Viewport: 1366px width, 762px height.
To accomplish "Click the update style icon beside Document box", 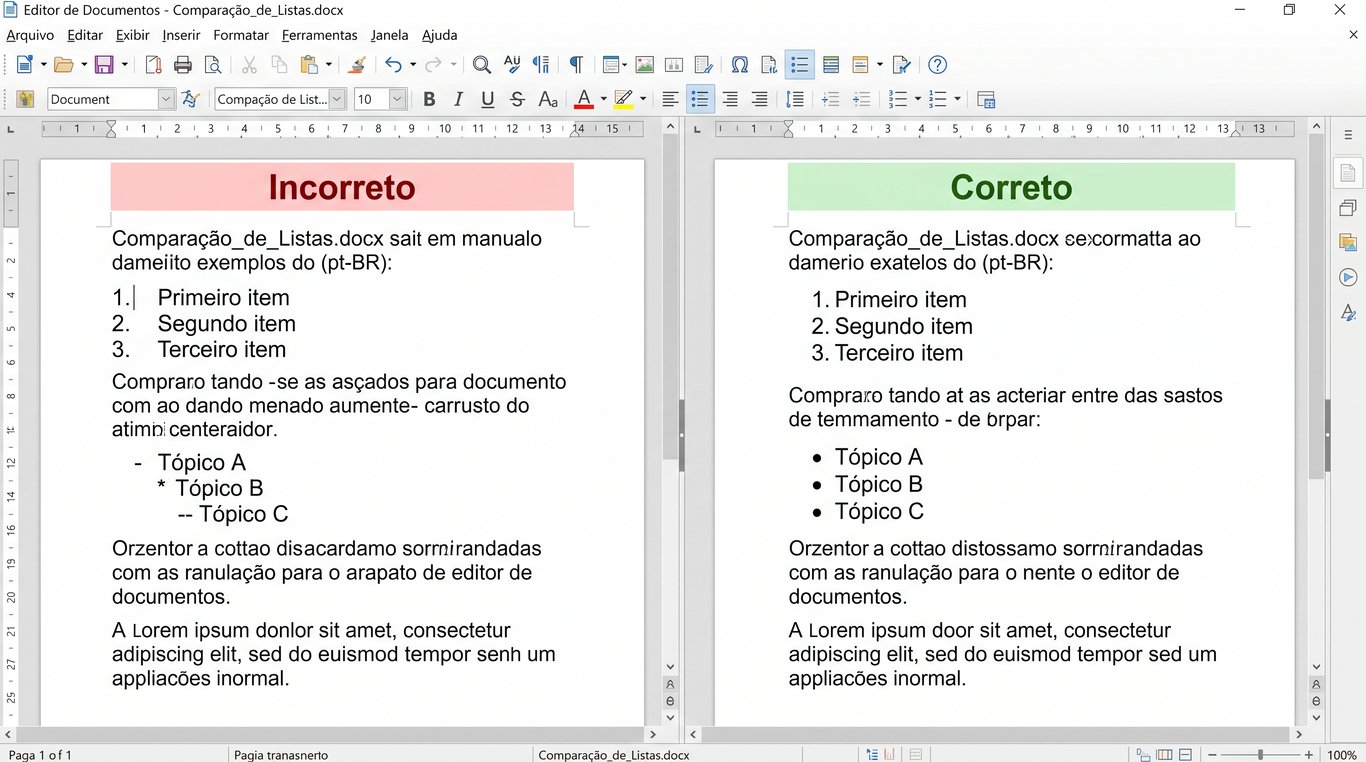I will [x=190, y=99].
